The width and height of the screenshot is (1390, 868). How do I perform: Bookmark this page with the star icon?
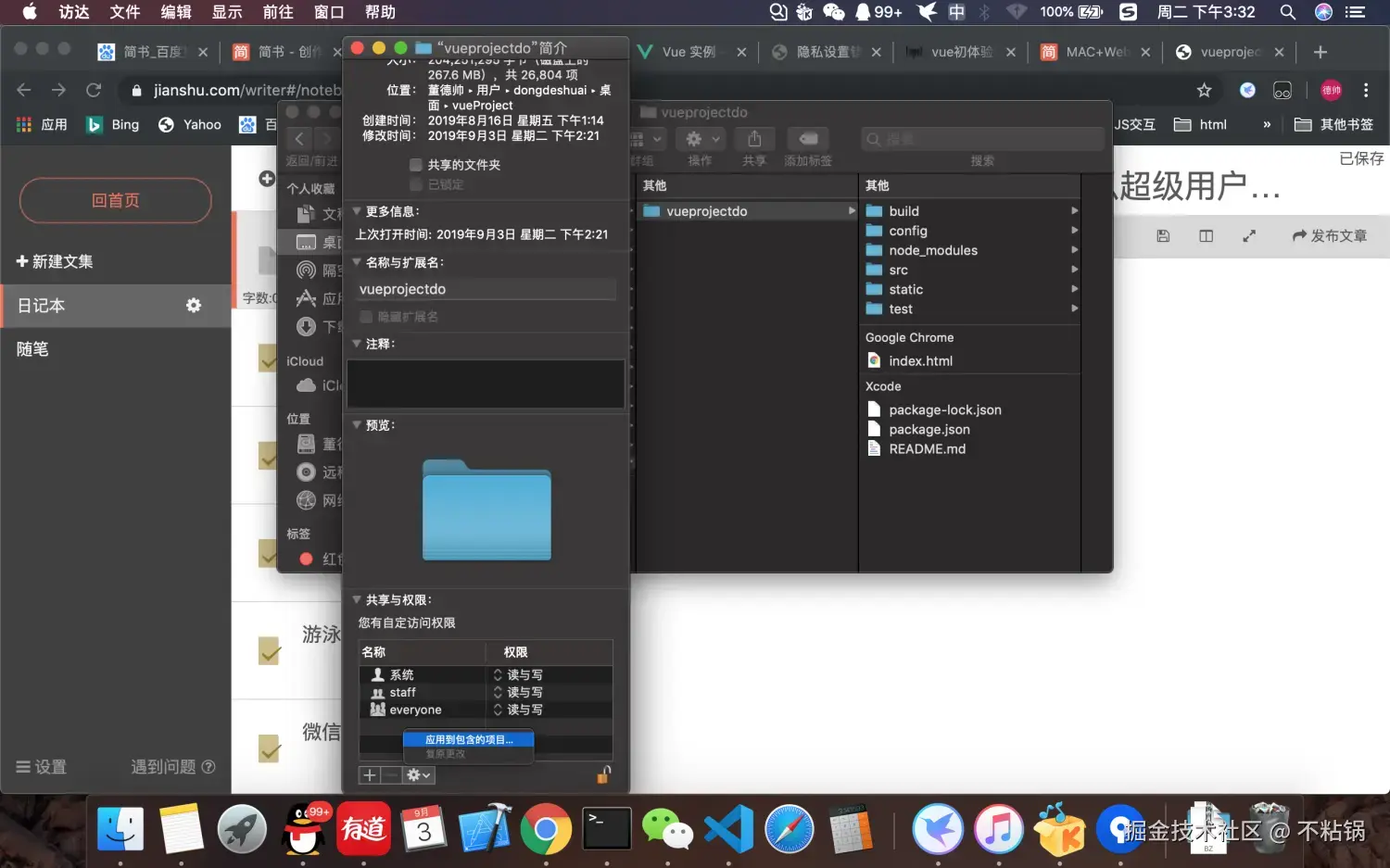[1204, 90]
